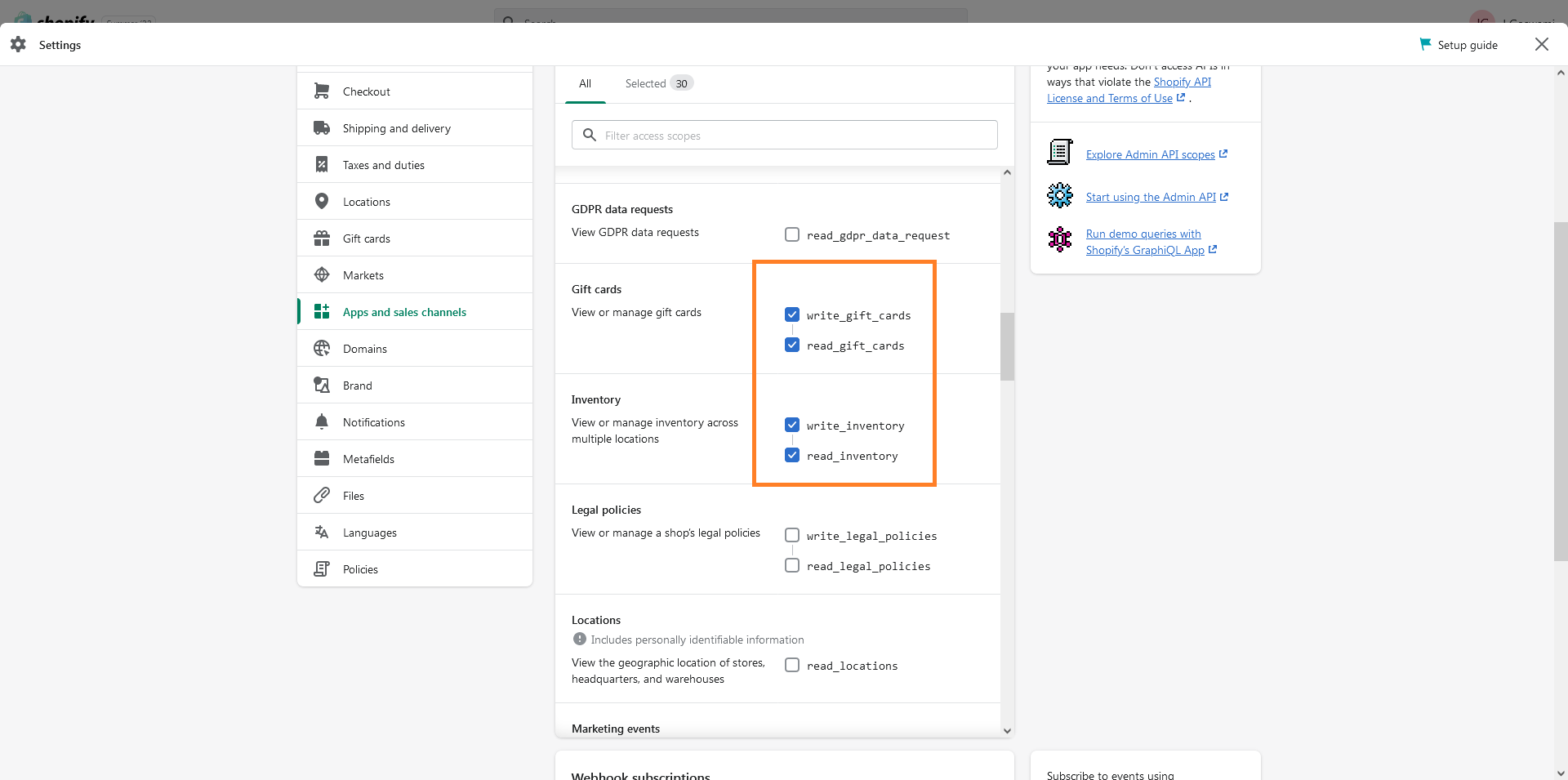Viewport: 1568px width, 780px height.
Task: Open Shopify API License and Terms link
Action: point(1129,90)
